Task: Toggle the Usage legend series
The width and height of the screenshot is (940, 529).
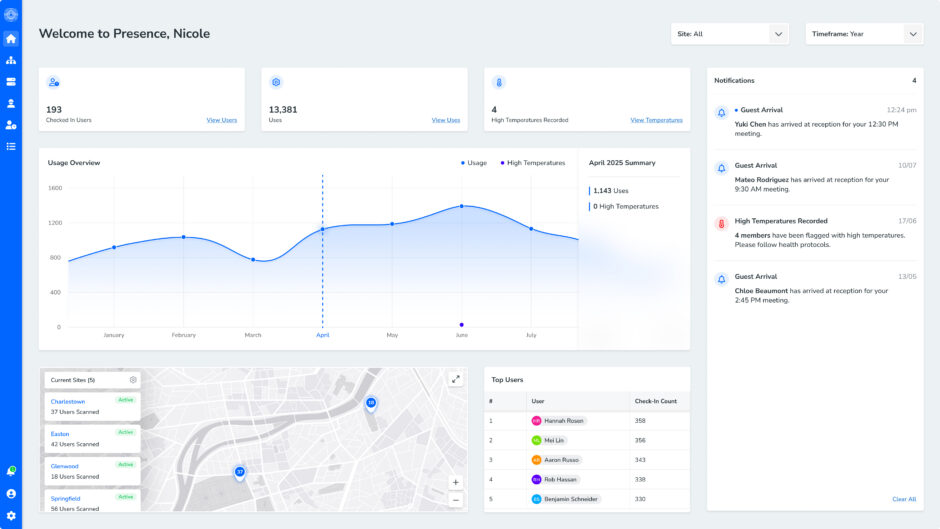Action: (474, 163)
